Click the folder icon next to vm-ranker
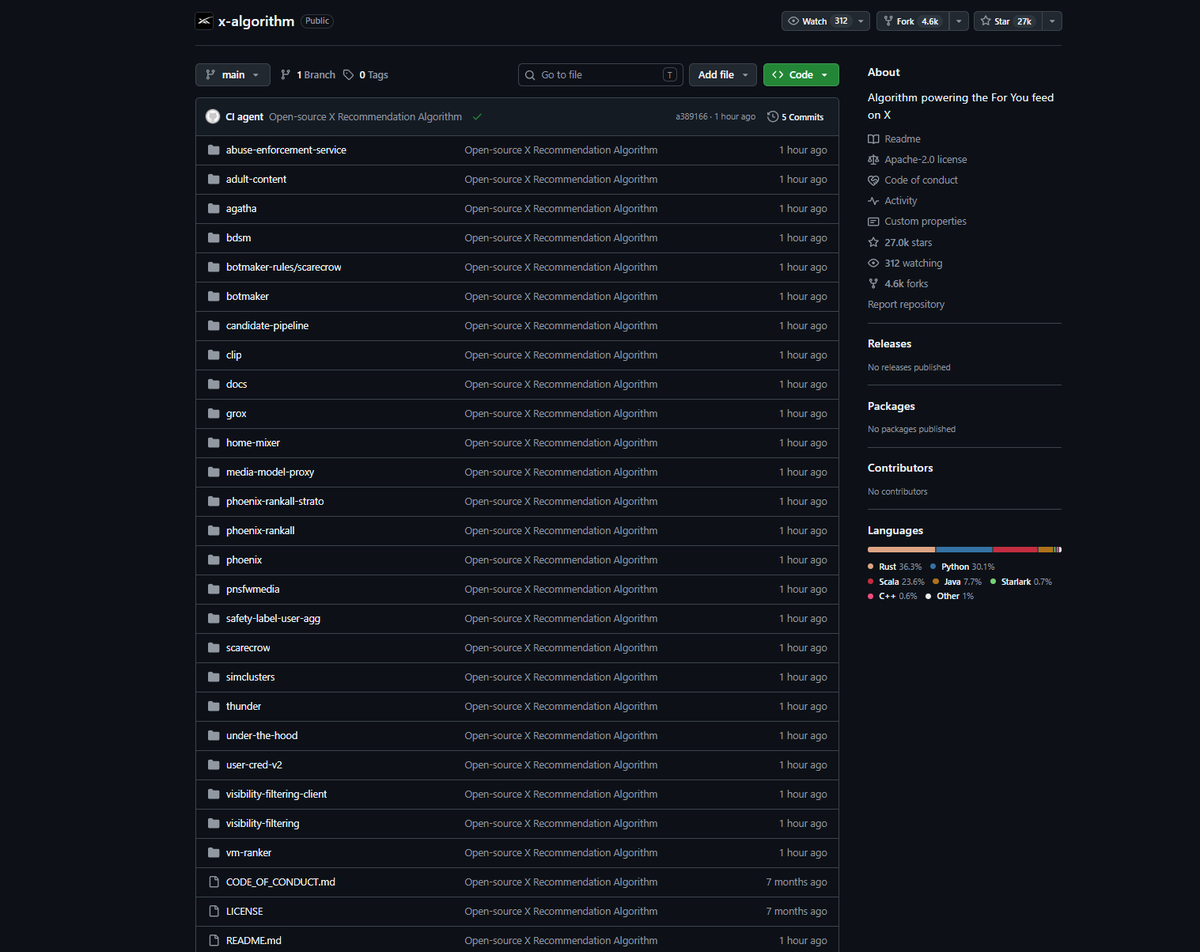This screenshot has width=1200, height=952. (x=213, y=853)
